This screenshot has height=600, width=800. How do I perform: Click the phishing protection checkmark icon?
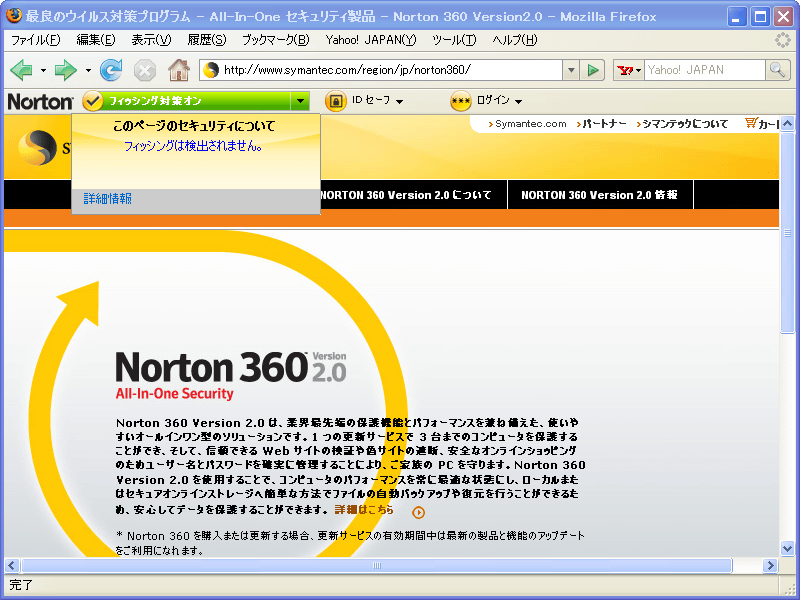[x=92, y=101]
